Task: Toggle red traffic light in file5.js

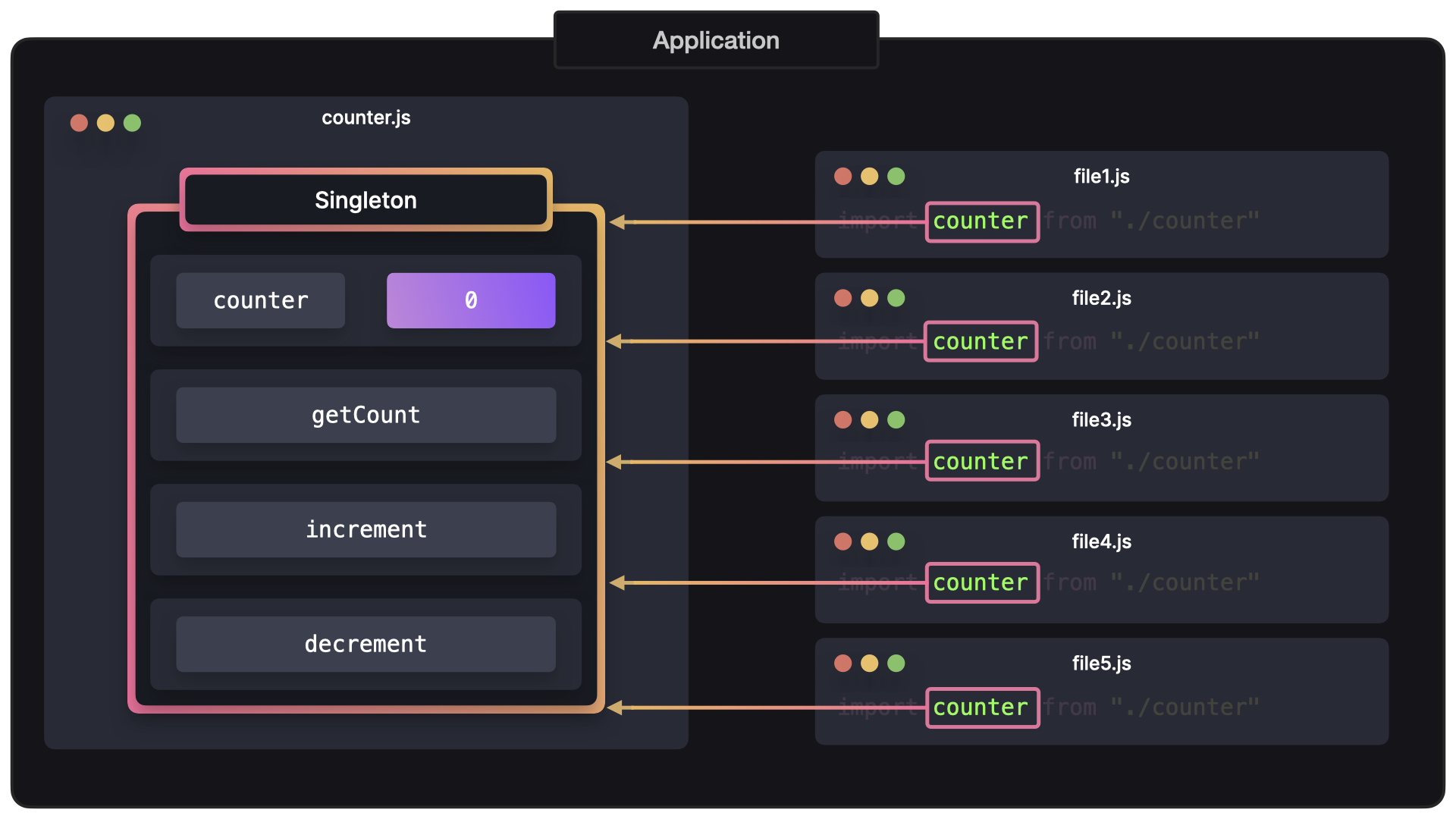Action: click(x=843, y=663)
